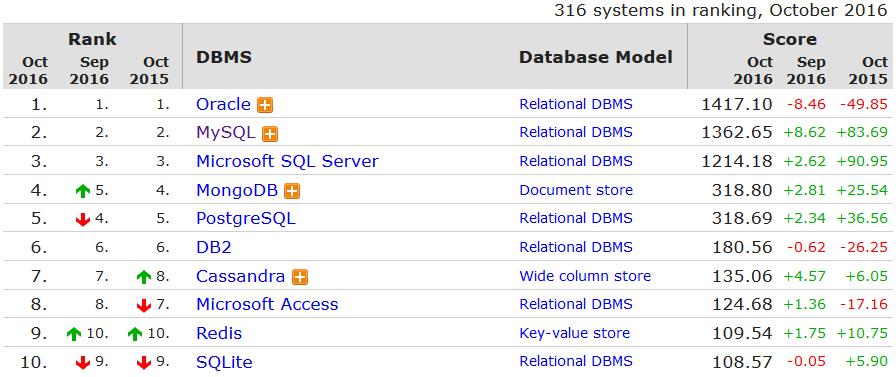The width and height of the screenshot is (896, 377).
Task: Follow the Wide column store link
Action: [585, 276]
